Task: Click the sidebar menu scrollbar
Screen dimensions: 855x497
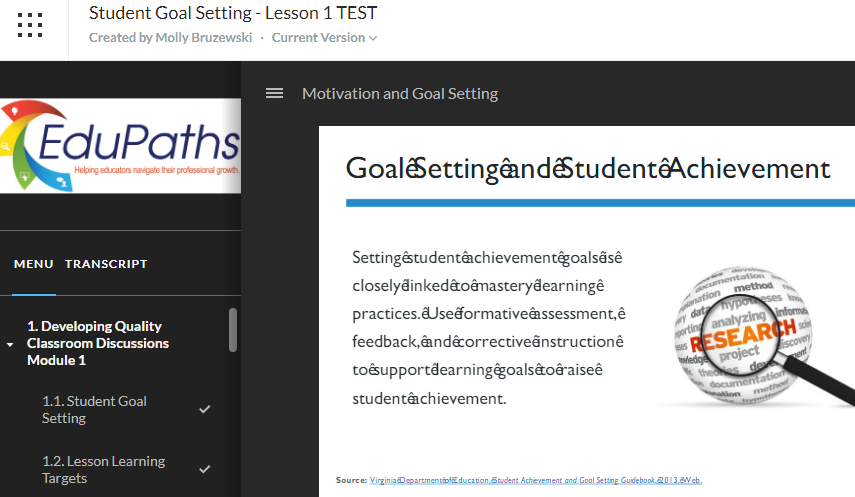Action: pyautogui.click(x=233, y=330)
